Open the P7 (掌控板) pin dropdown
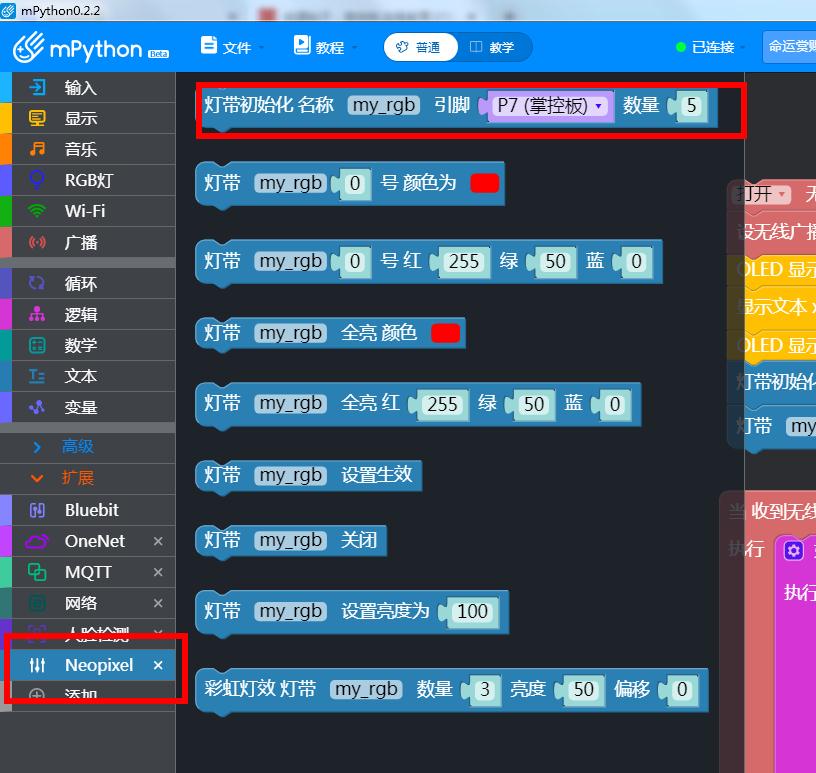 coord(551,106)
